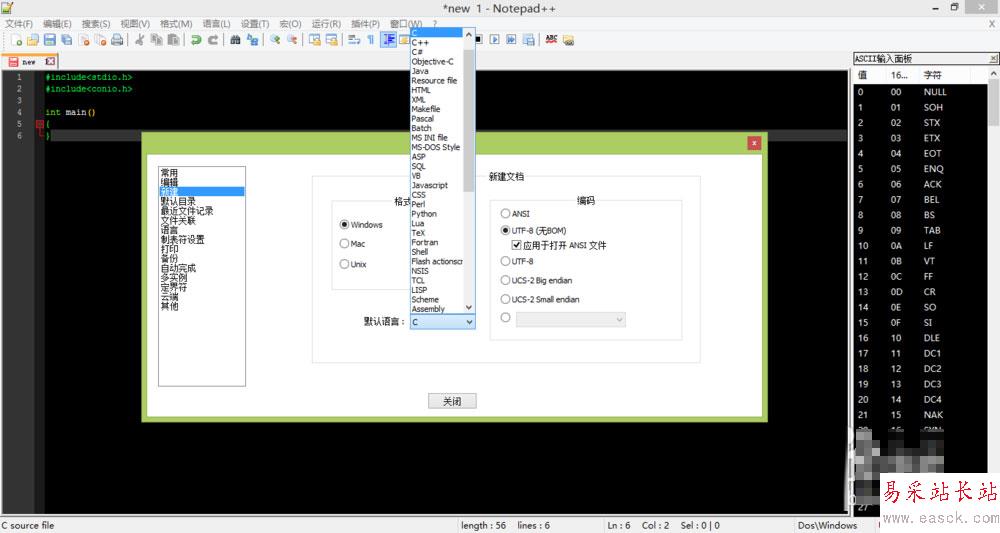Select the Unix format radio button
The width and height of the screenshot is (1000, 533).
[344, 264]
